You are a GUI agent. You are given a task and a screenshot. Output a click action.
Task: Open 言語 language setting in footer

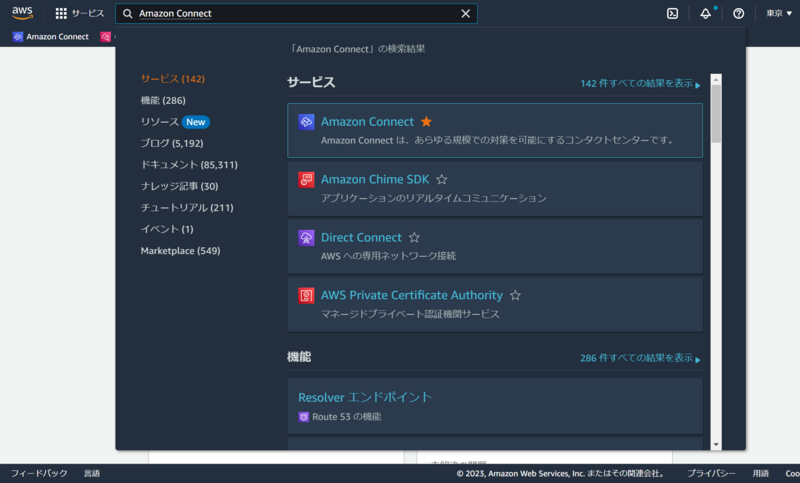coord(92,473)
